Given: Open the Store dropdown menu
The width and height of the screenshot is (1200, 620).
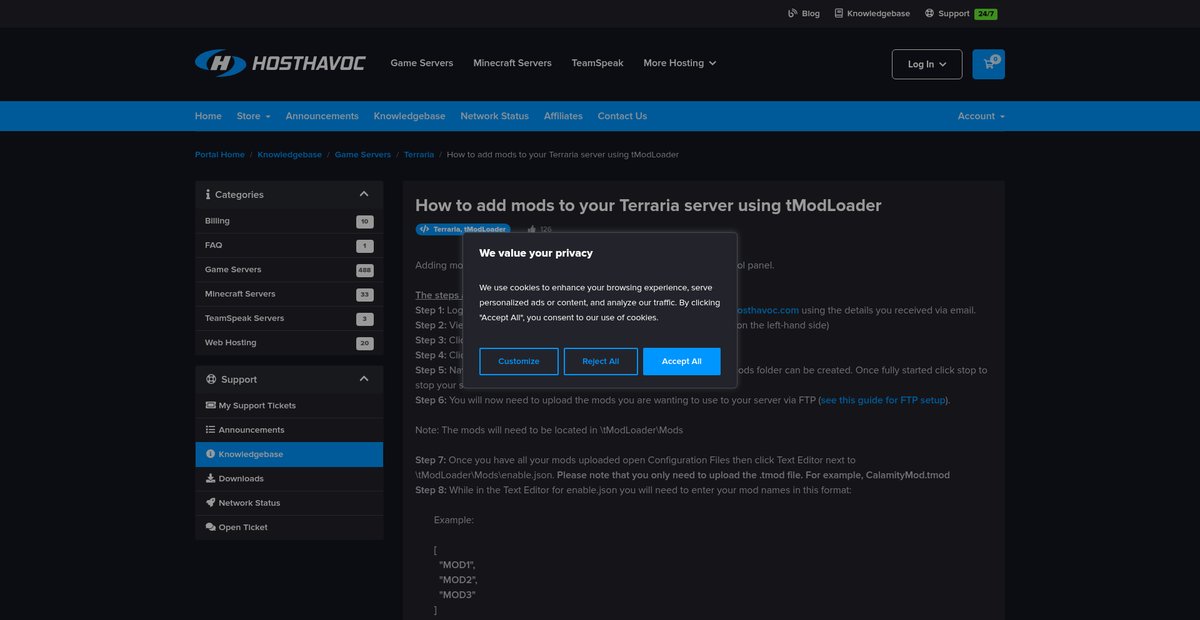Looking at the screenshot, I should pyautogui.click(x=253, y=116).
